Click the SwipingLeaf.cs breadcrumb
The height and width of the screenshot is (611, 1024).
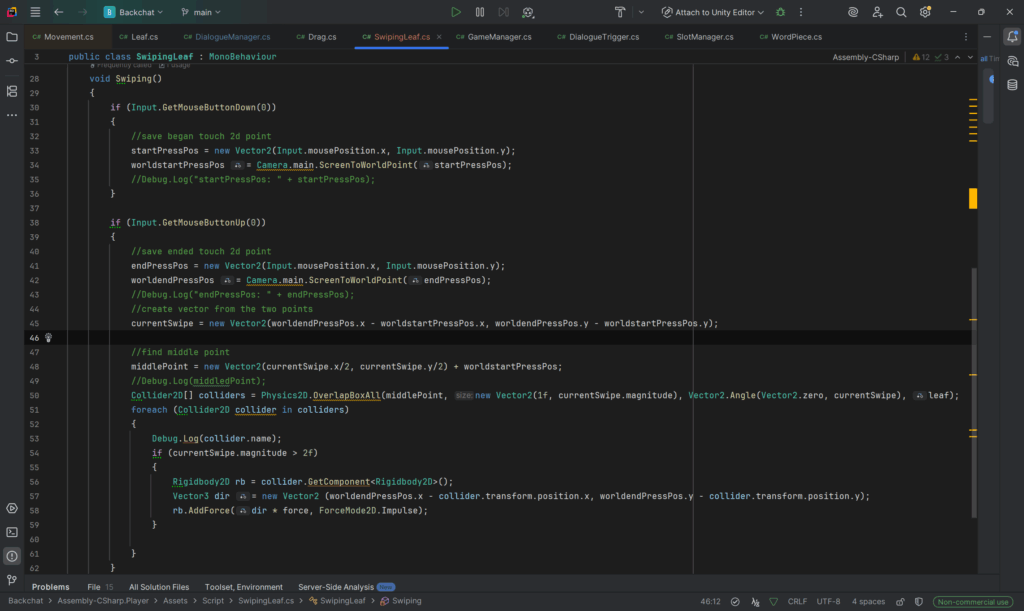(266, 601)
